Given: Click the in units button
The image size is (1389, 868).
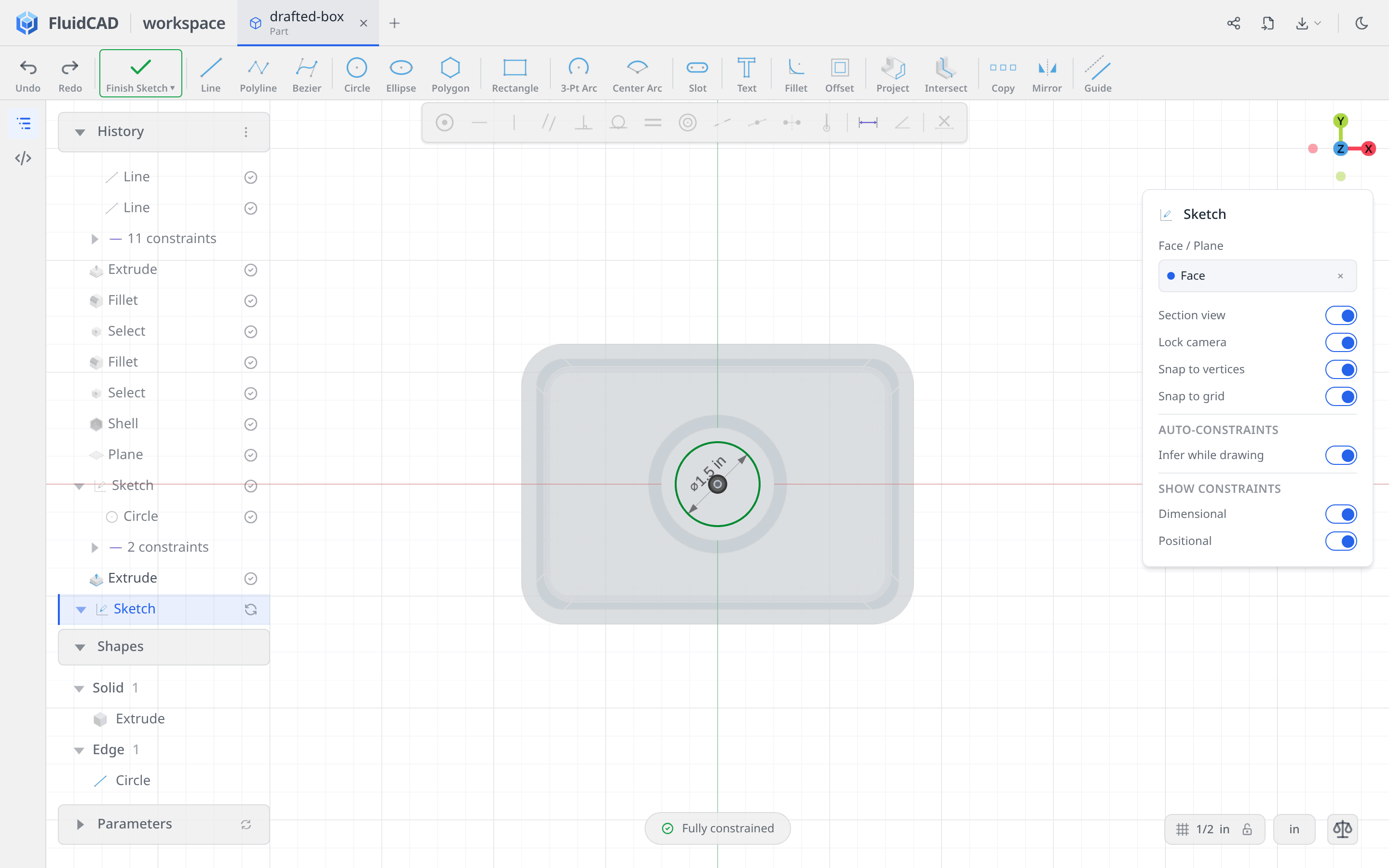Looking at the screenshot, I should (x=1294, y=829).
